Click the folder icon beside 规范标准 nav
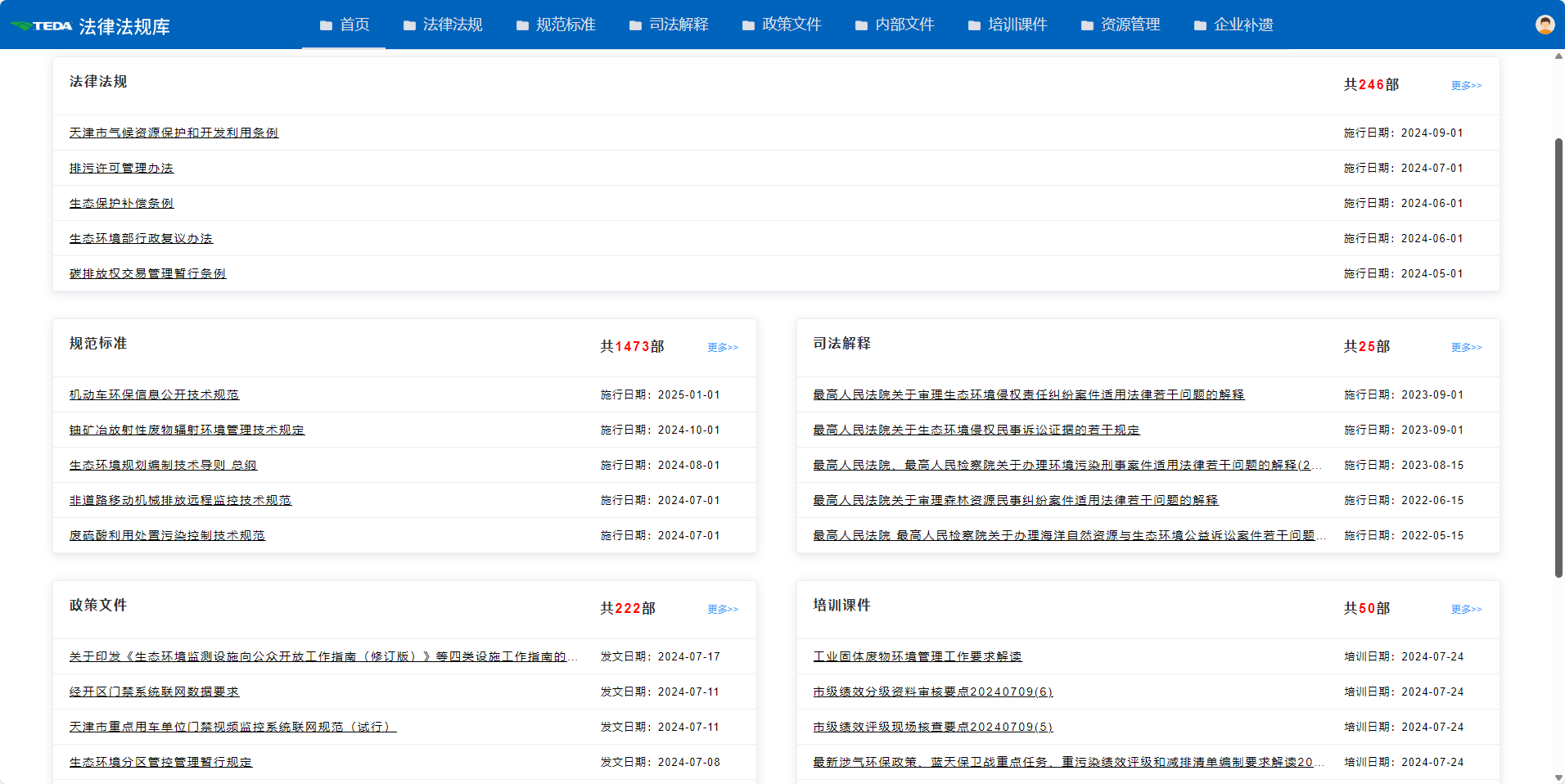Viewport: 1565px width, 784px height. 522,25
